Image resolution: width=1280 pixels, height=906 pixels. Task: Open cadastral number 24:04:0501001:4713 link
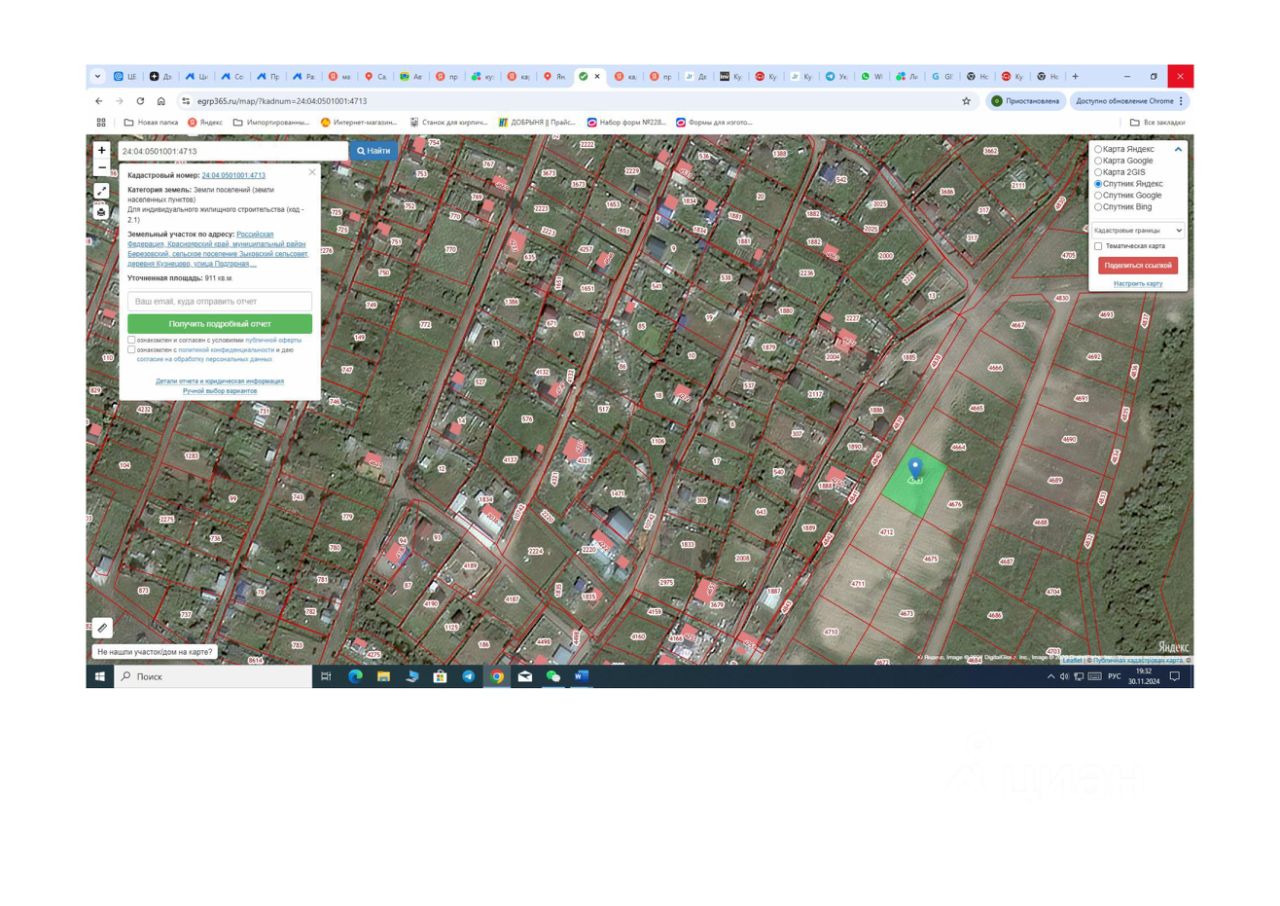click(233, 175)
